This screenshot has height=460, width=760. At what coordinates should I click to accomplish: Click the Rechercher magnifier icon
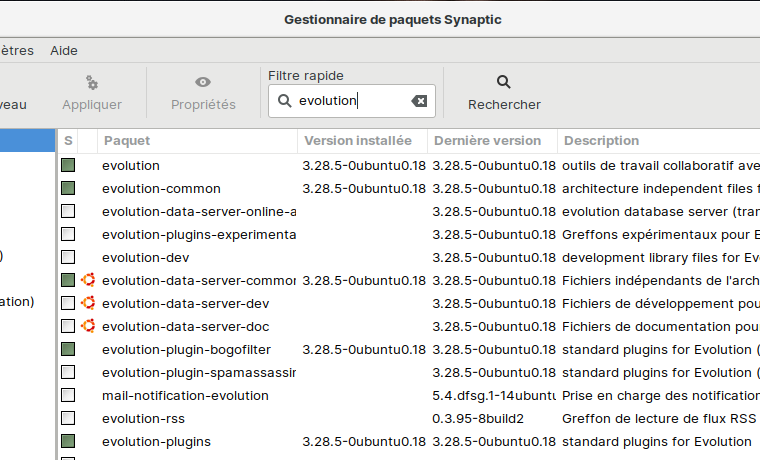pos(504,82)
